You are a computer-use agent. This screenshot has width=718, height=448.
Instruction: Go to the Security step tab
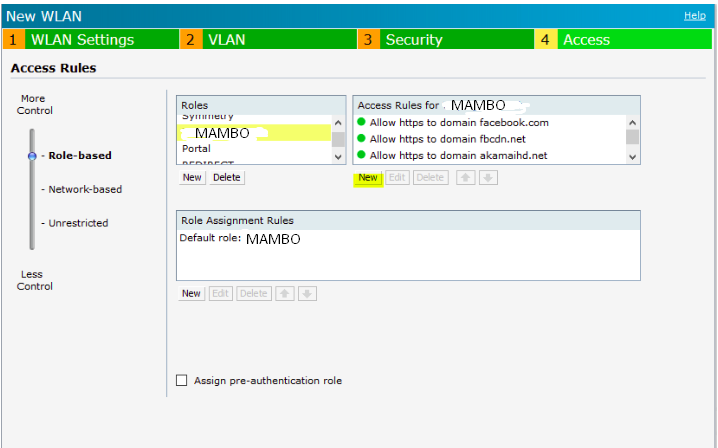tap(413, 40)
